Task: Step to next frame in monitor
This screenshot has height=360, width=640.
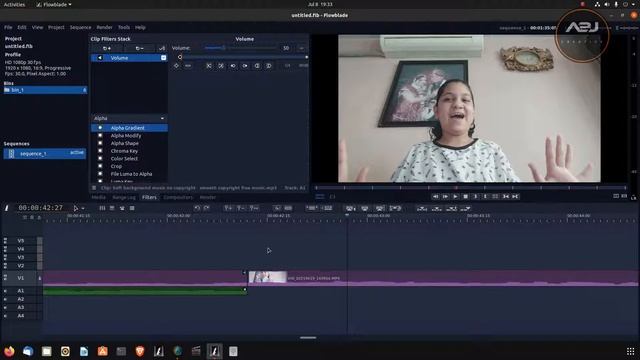Action: point(445,197)
